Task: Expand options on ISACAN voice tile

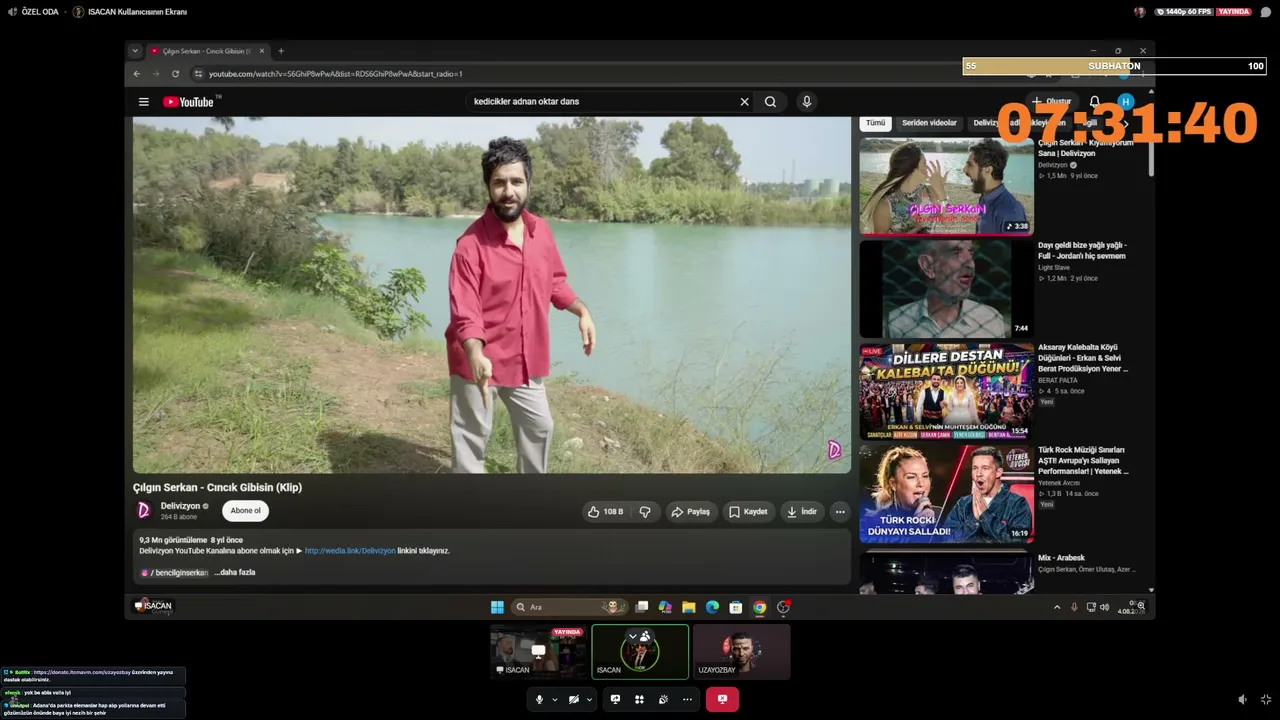Action: click(x=632, y=636)
